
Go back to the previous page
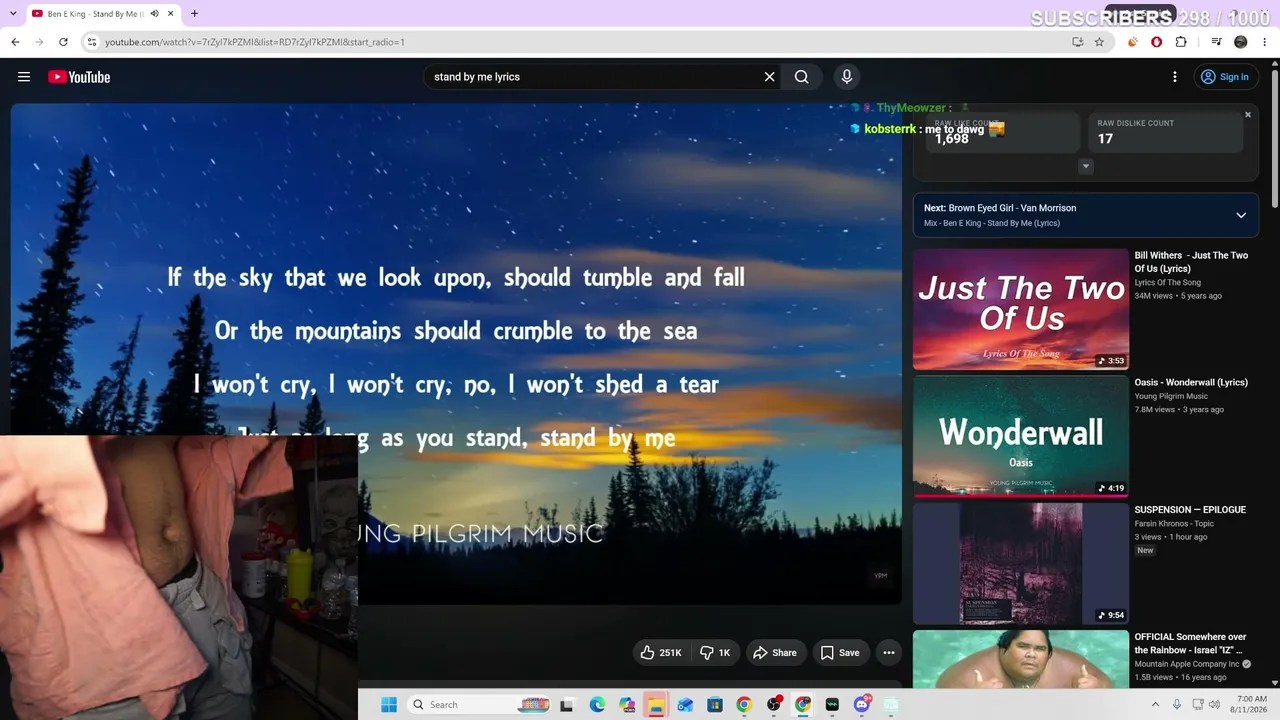(x=15, y=42)
